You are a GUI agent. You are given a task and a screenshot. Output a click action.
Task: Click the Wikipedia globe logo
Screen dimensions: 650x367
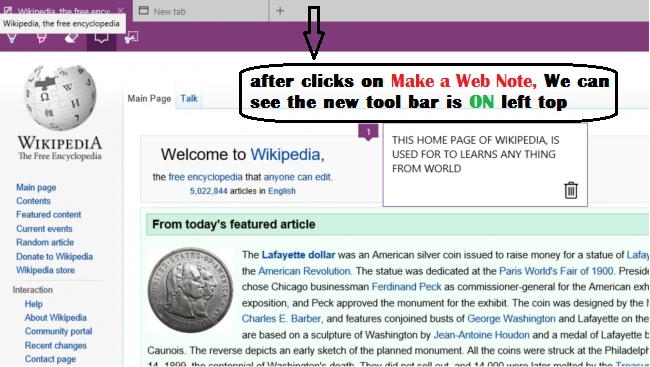[x=60, y=97]
